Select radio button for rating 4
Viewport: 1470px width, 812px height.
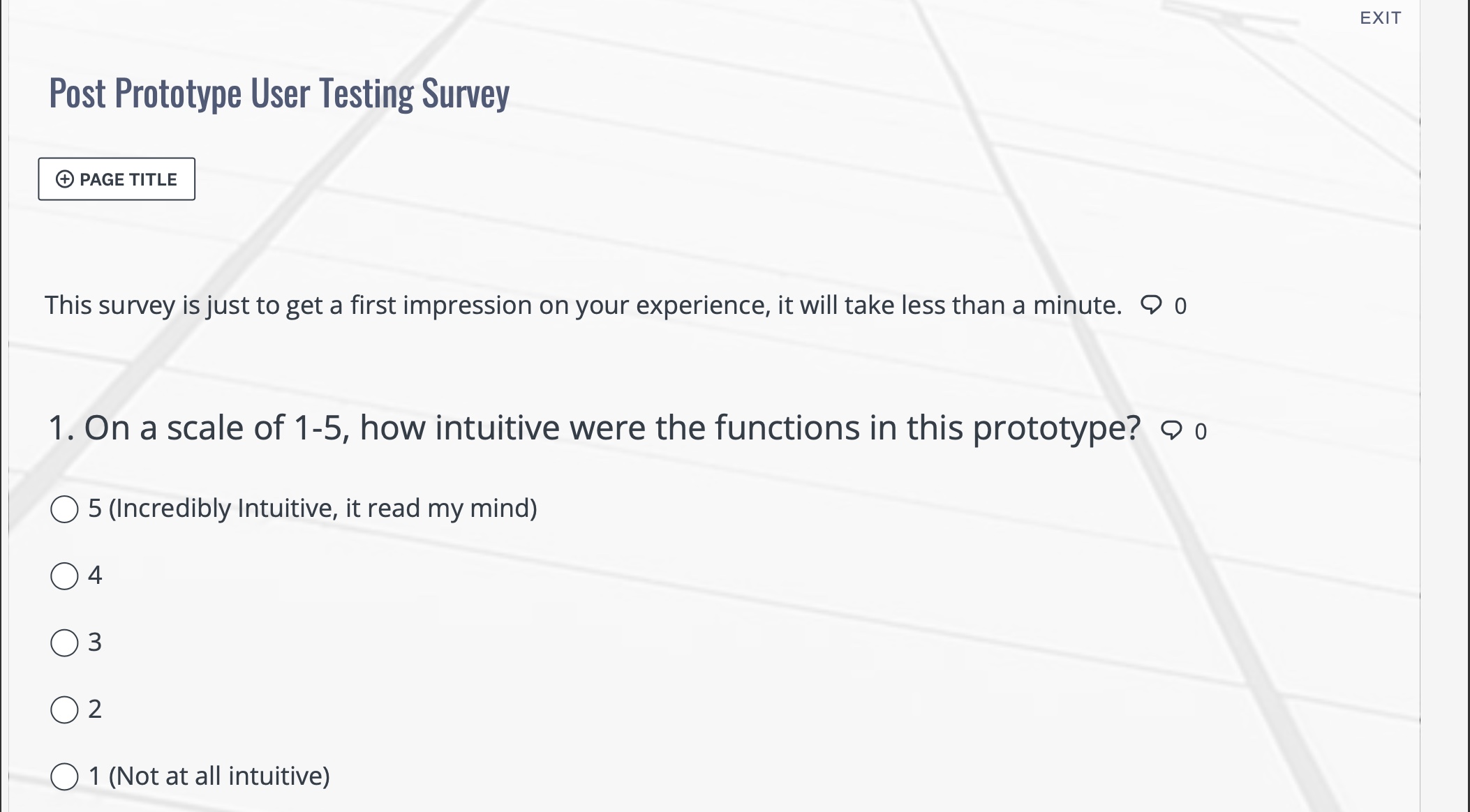(x=64, y=576)
